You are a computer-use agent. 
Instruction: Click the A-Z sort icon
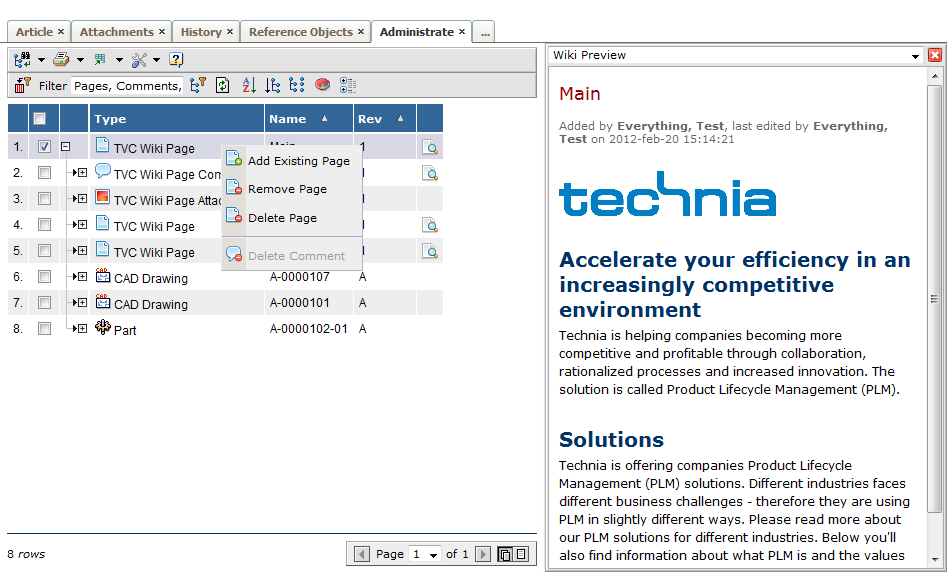click(x=249, y=86)
